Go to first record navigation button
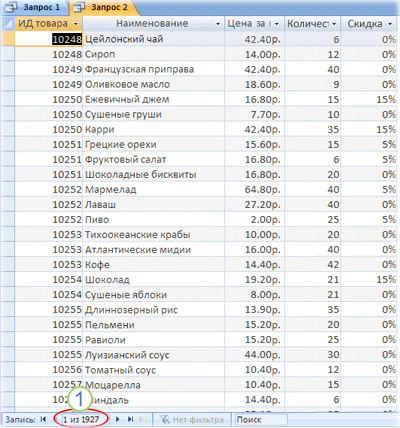 [43, 419]
